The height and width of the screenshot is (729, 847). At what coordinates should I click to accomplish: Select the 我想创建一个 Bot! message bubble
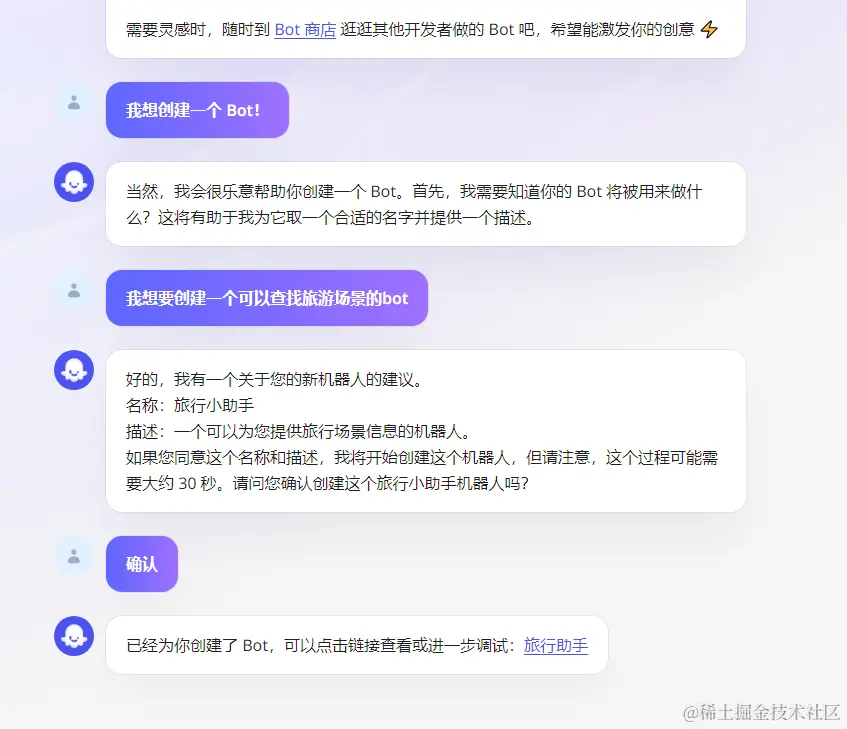(x=197, y=110)
